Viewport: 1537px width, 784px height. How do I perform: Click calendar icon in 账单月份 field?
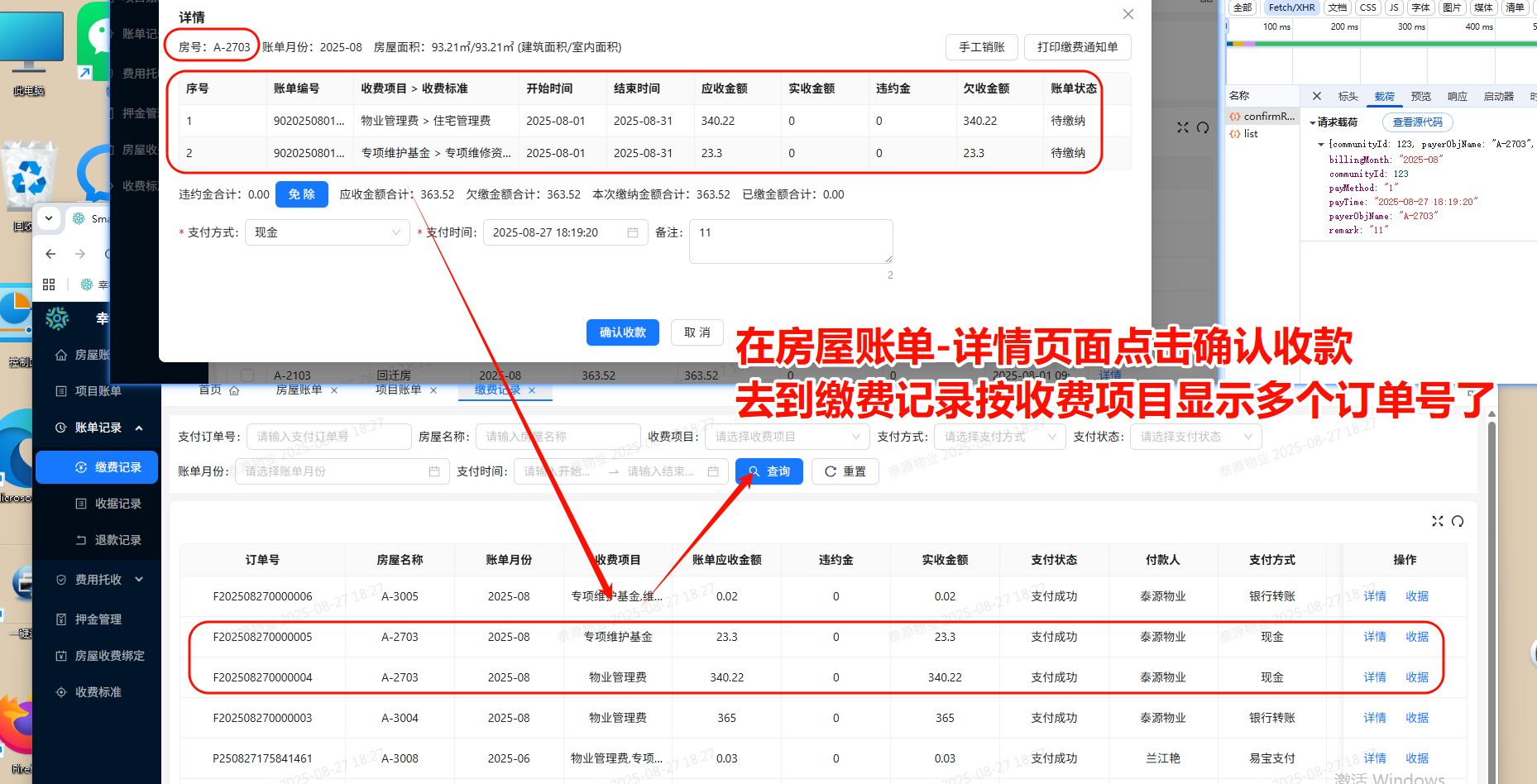[434, 471]
